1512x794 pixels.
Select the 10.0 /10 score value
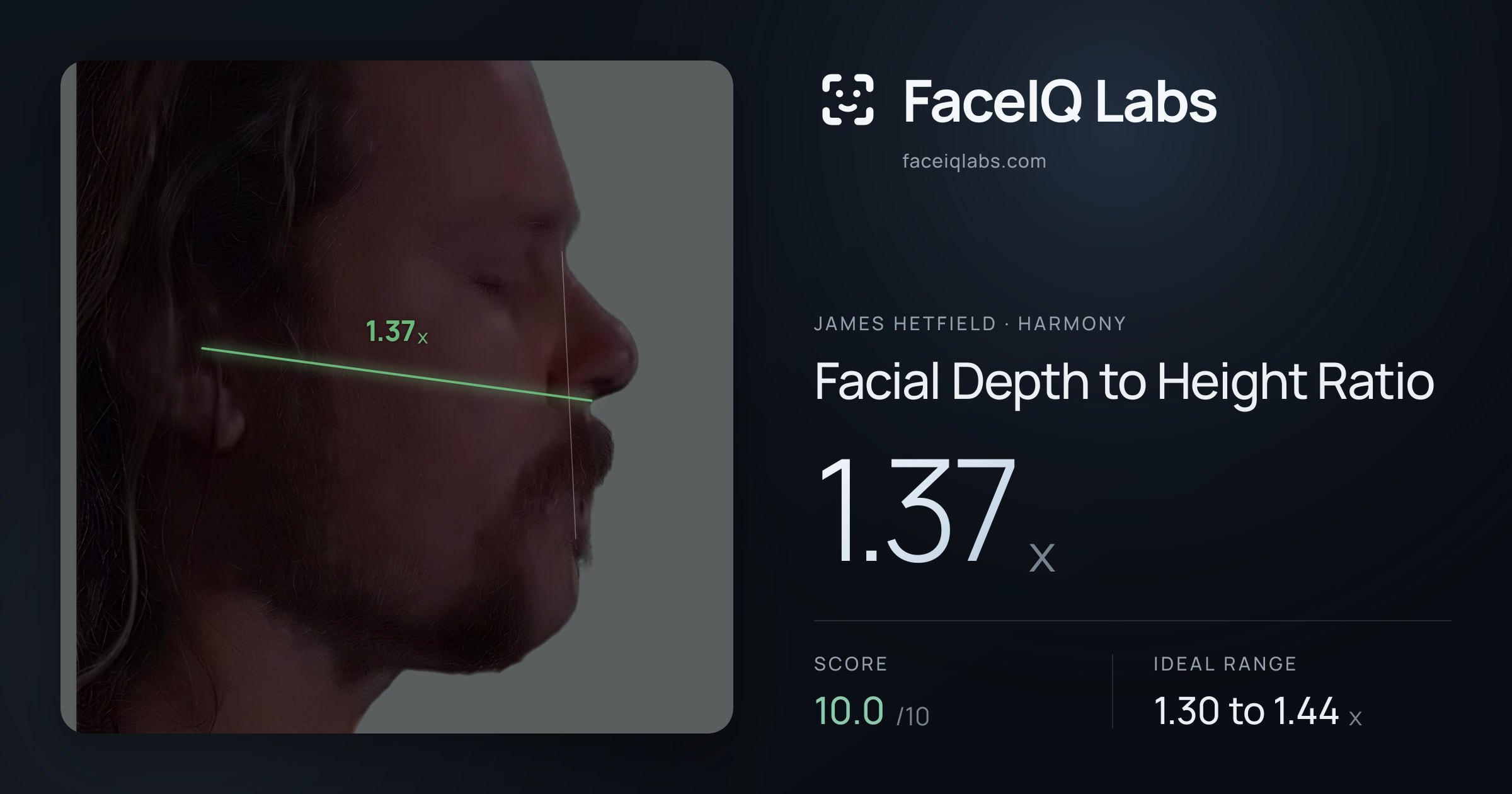point(872,711)
